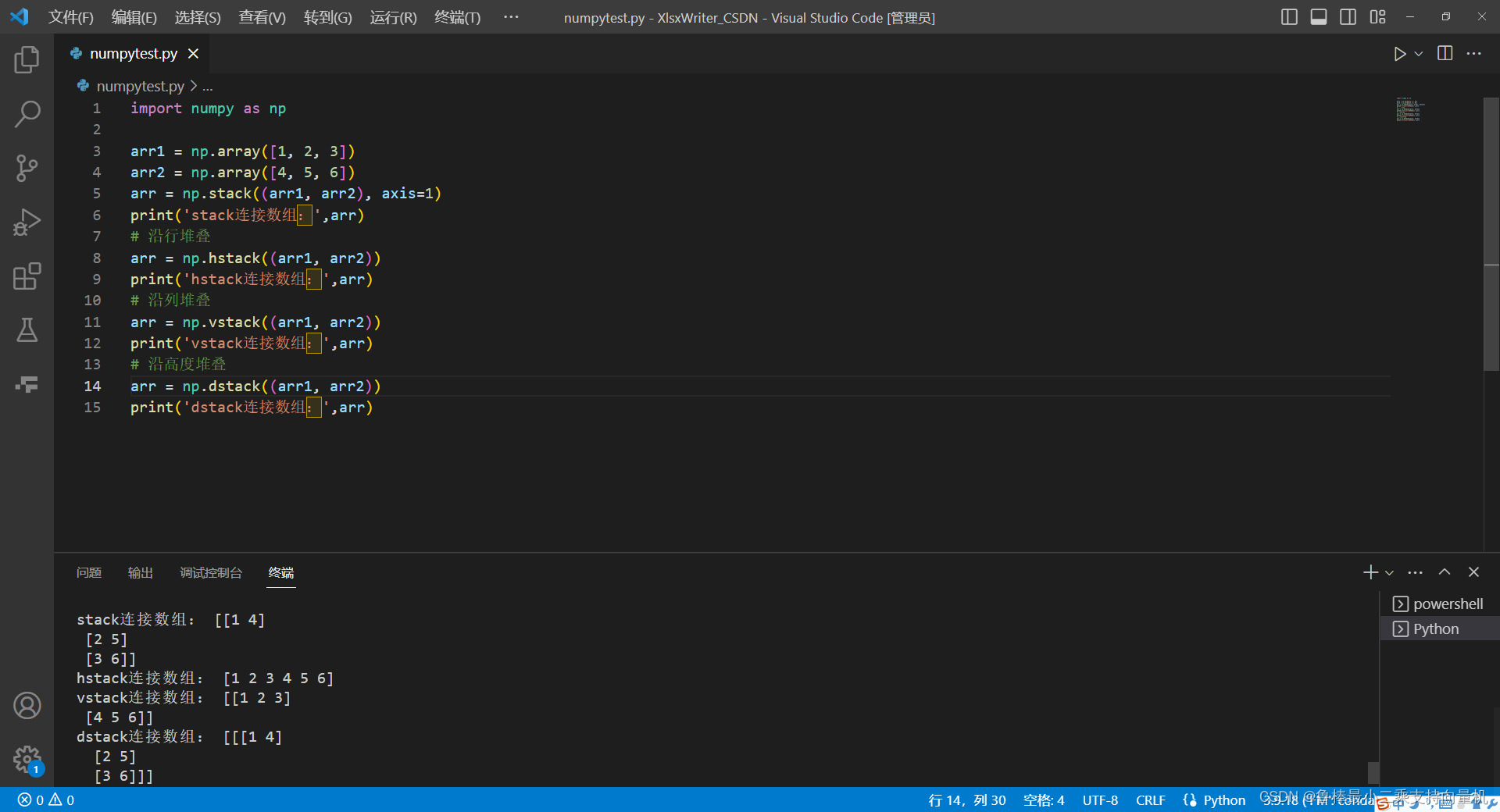Screen dimensions: 1500x812
Task: Click the 'import numpy as np' line
Action: point(208,109)
